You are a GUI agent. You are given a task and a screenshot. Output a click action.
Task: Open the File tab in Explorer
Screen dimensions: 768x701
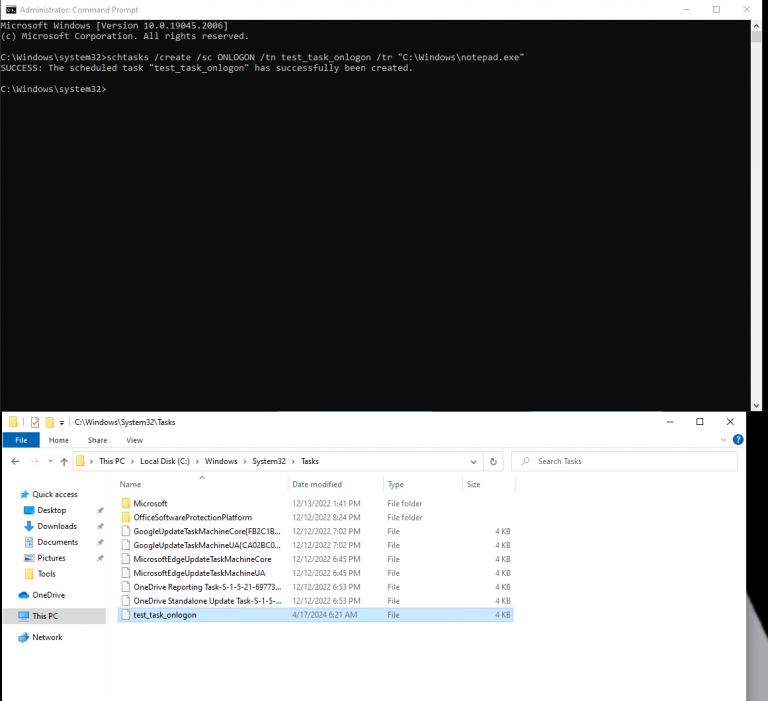coord(21,440)
